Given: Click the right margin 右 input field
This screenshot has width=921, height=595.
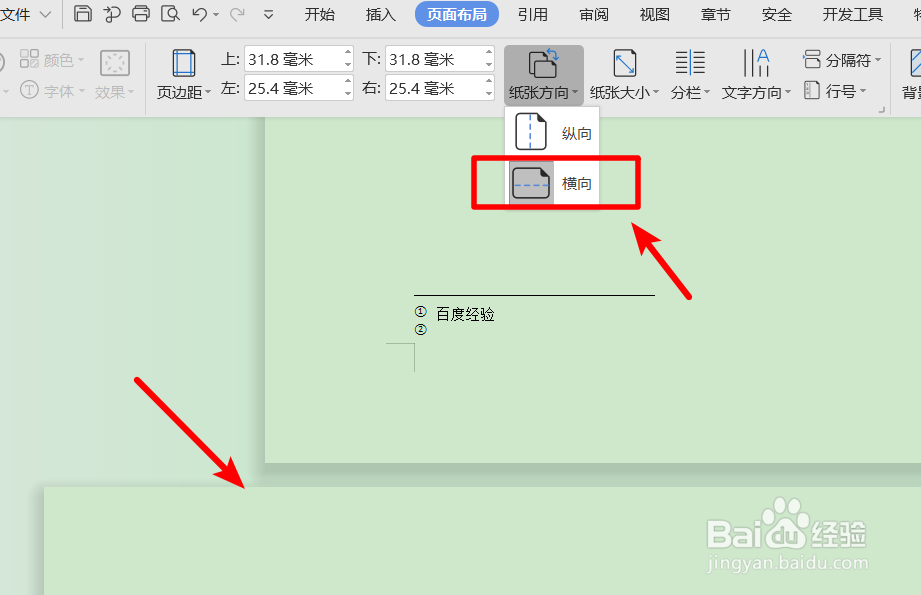Looking at the screenshot, I should pyautogui.click(x=435, y=88).
